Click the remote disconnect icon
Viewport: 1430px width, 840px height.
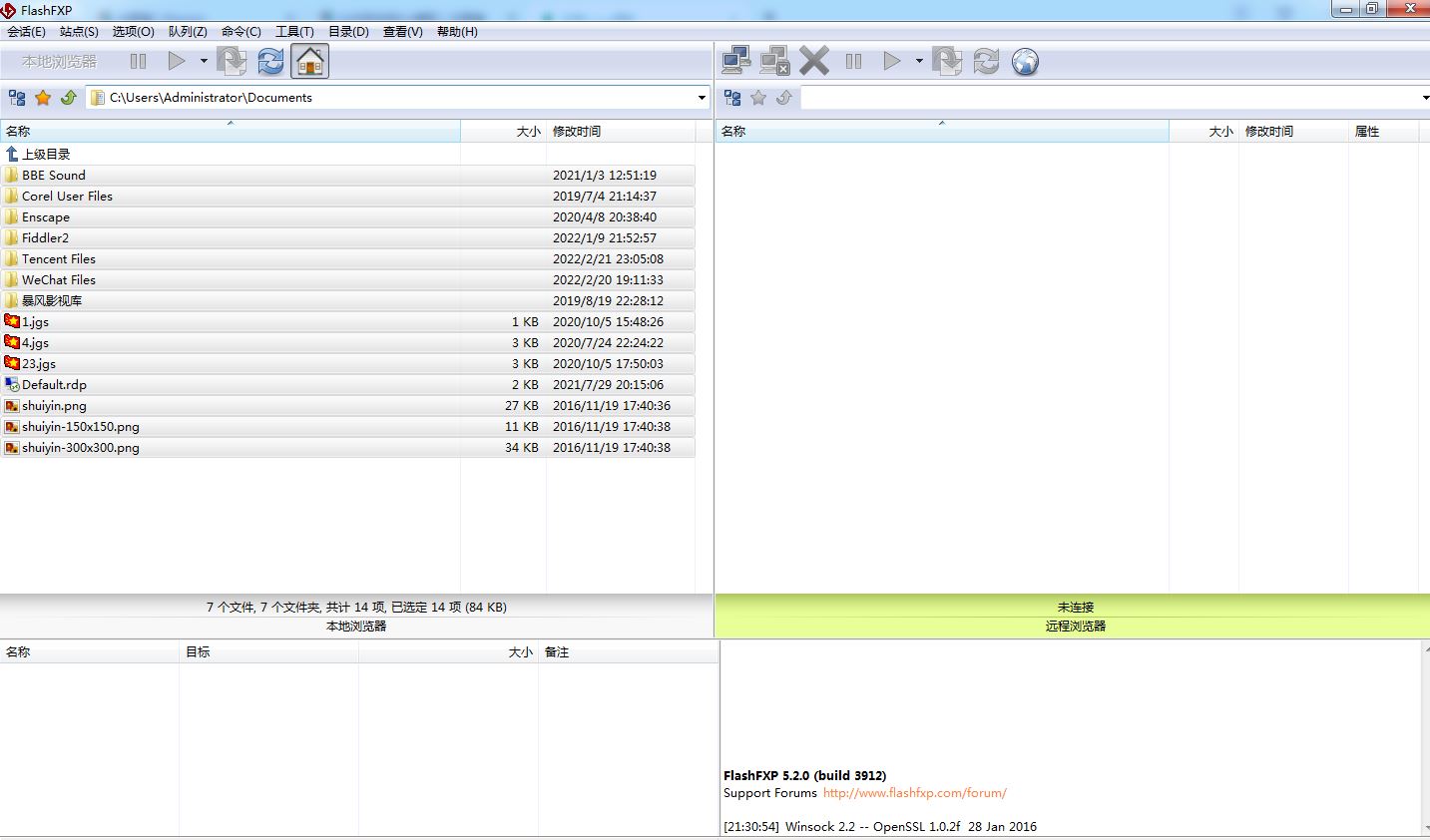775,62
